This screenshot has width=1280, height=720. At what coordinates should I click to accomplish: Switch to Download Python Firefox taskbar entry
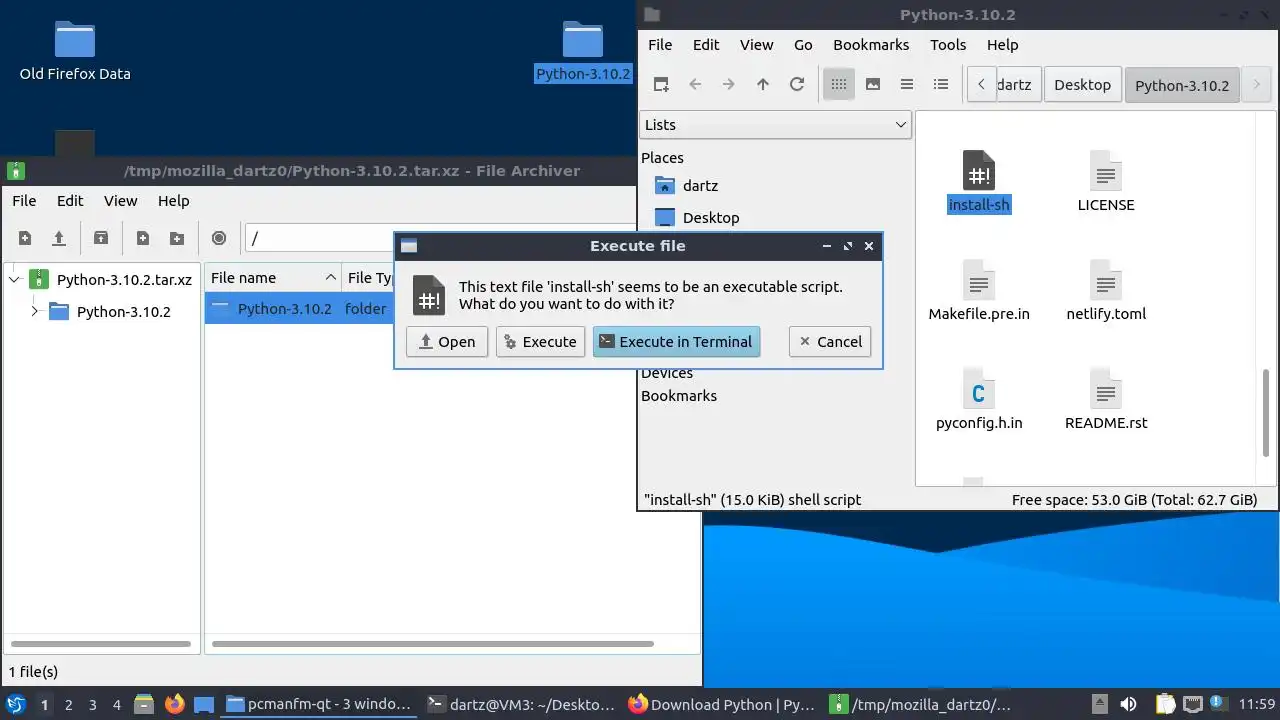pyautogui.click(x=721, y=704)
